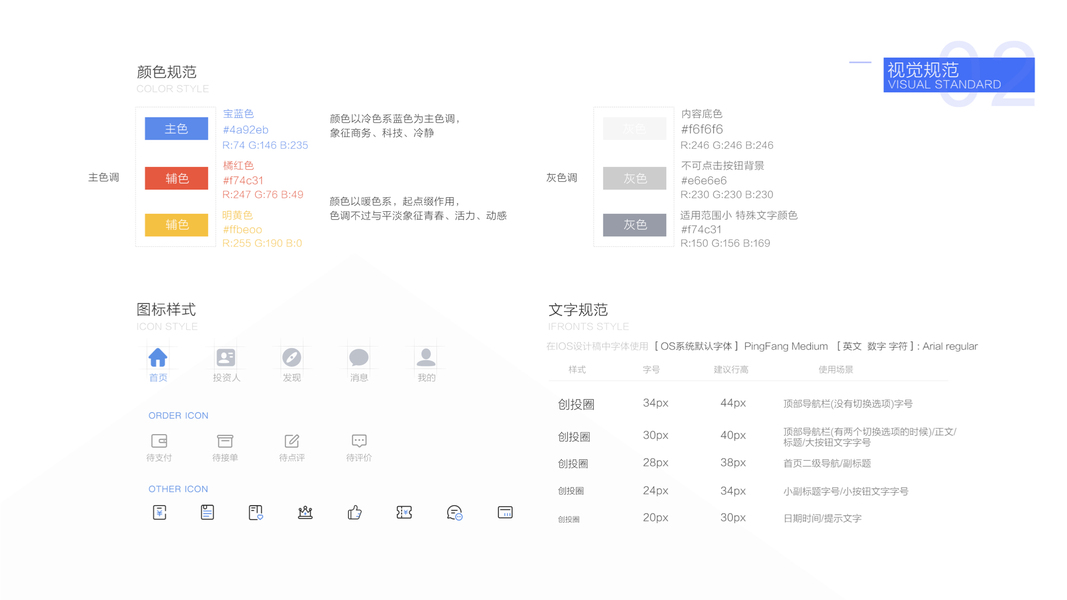Open the profile (我的) person icon
This screenshot has width=1067, height=600.
(x=426, y=357)
